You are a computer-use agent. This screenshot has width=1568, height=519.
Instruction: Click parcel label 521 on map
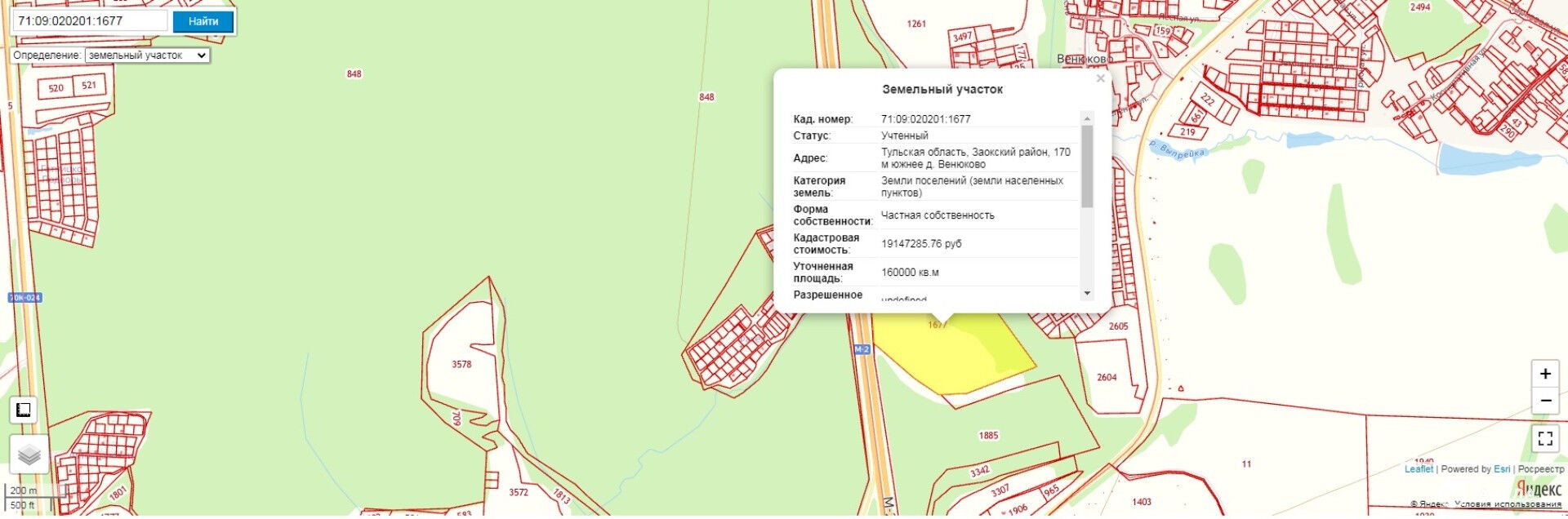89,85
